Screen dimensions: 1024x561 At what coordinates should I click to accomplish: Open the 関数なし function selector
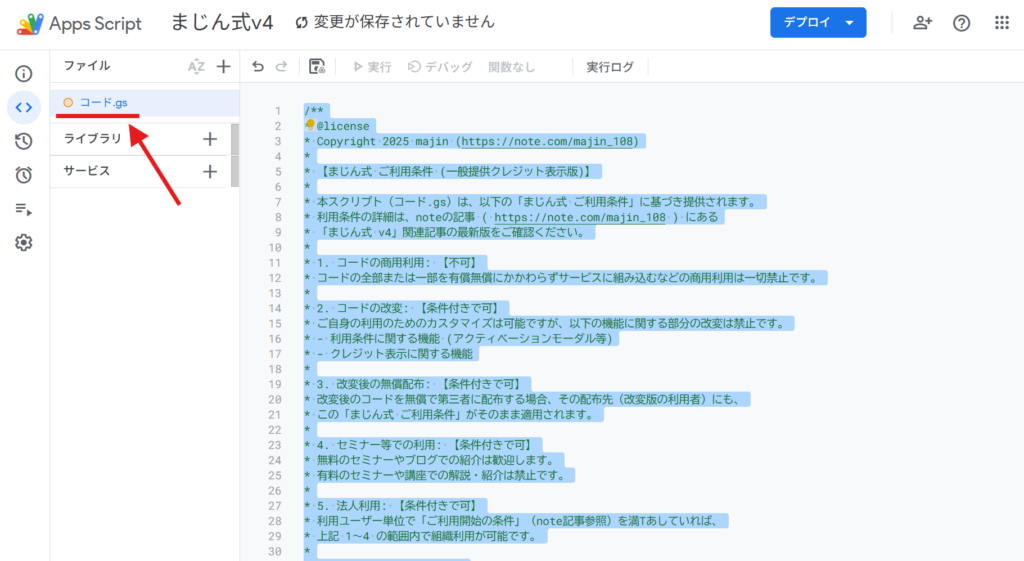511,67
